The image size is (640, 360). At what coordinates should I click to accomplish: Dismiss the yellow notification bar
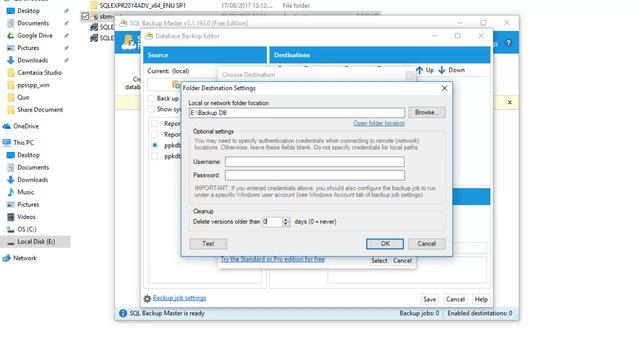click(509, 102)
